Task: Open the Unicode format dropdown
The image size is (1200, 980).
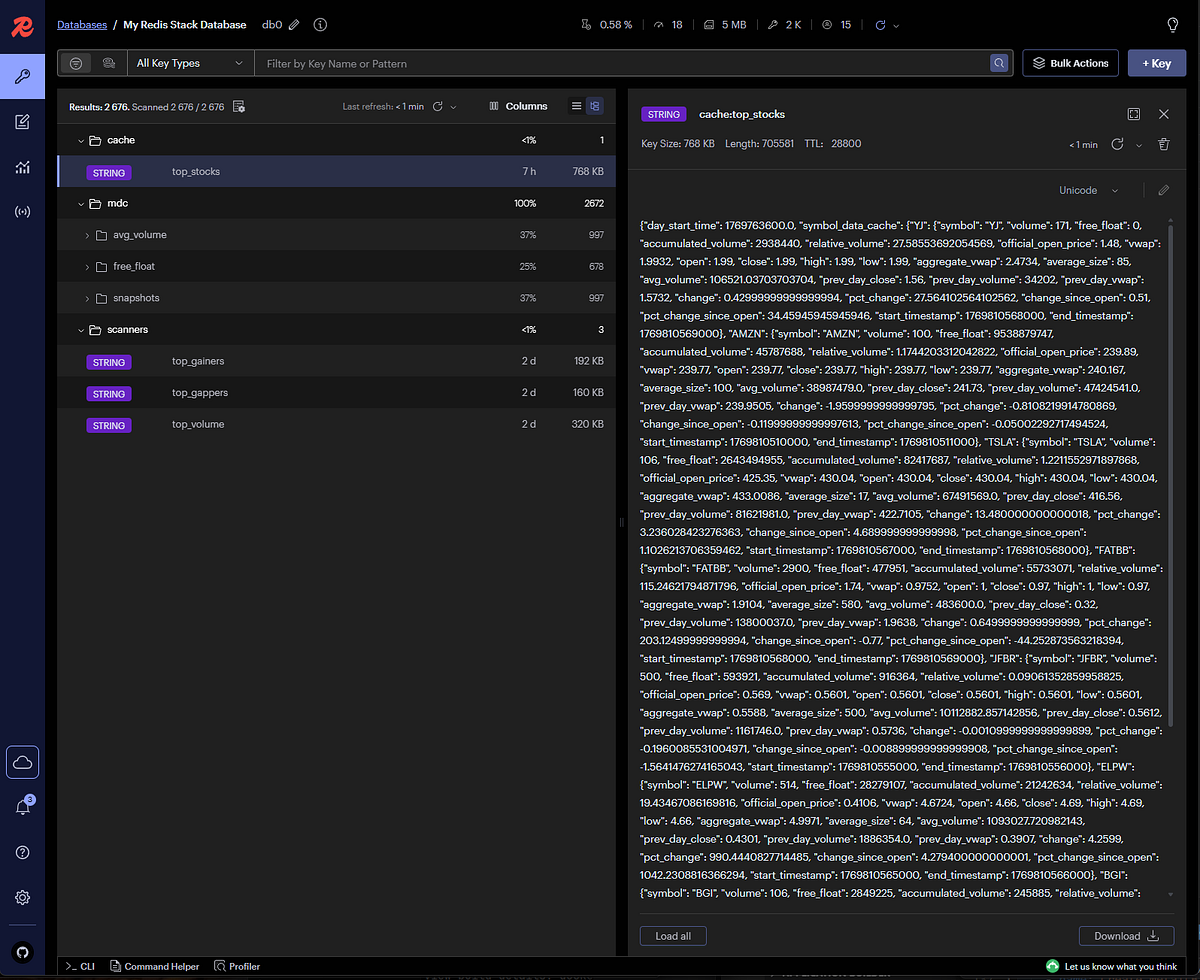Action: 1088,190
